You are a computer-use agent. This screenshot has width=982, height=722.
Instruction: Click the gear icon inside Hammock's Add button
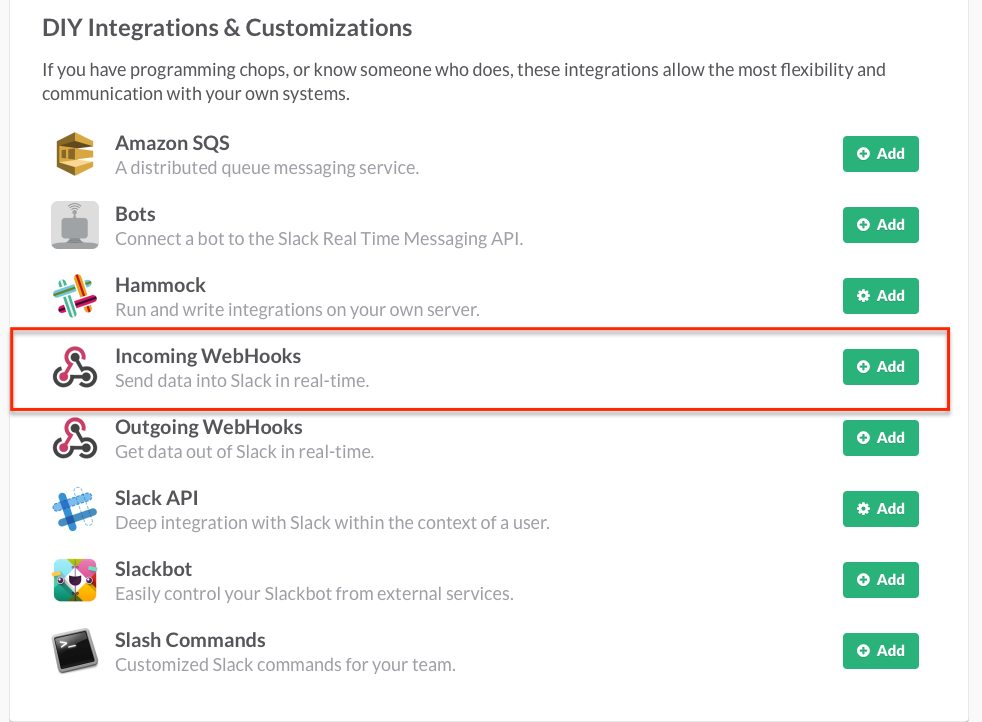pos(864,296)
